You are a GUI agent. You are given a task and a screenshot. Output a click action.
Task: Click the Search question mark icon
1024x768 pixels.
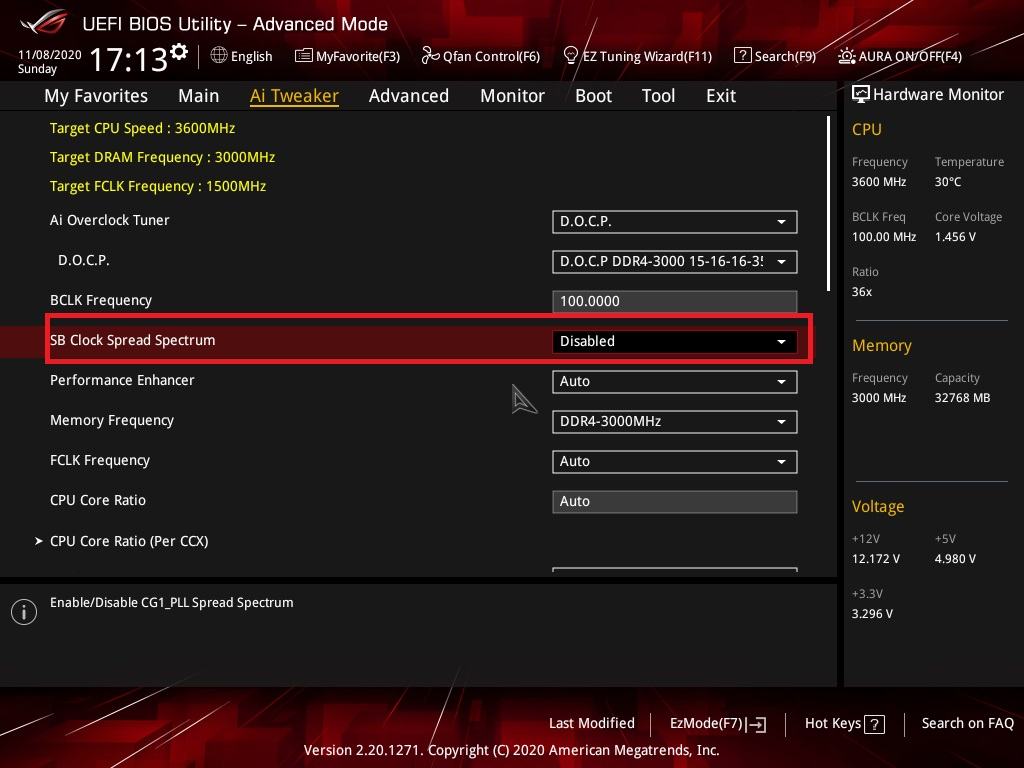743,56
